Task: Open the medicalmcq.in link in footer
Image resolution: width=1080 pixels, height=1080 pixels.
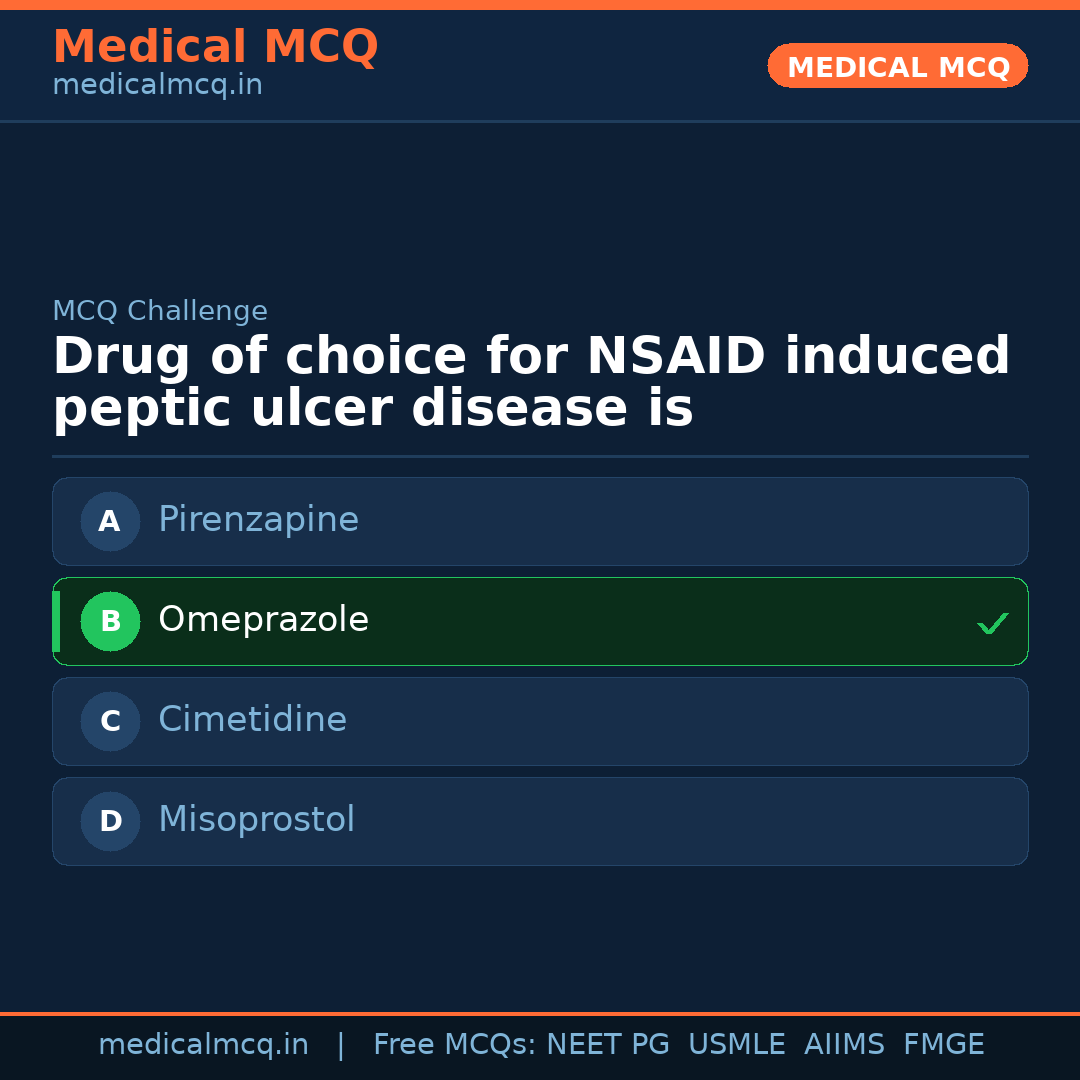Action: click(x=203, y=1045)
